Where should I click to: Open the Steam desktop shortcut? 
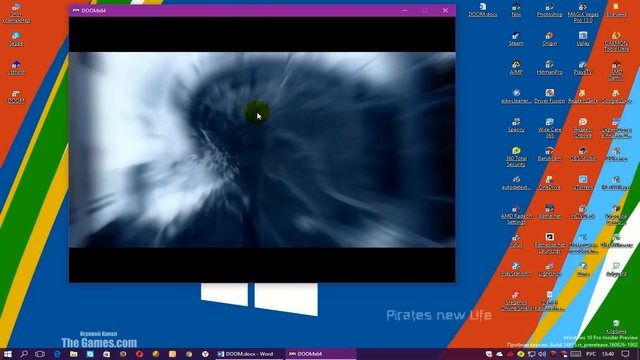(x=516, y=39)
